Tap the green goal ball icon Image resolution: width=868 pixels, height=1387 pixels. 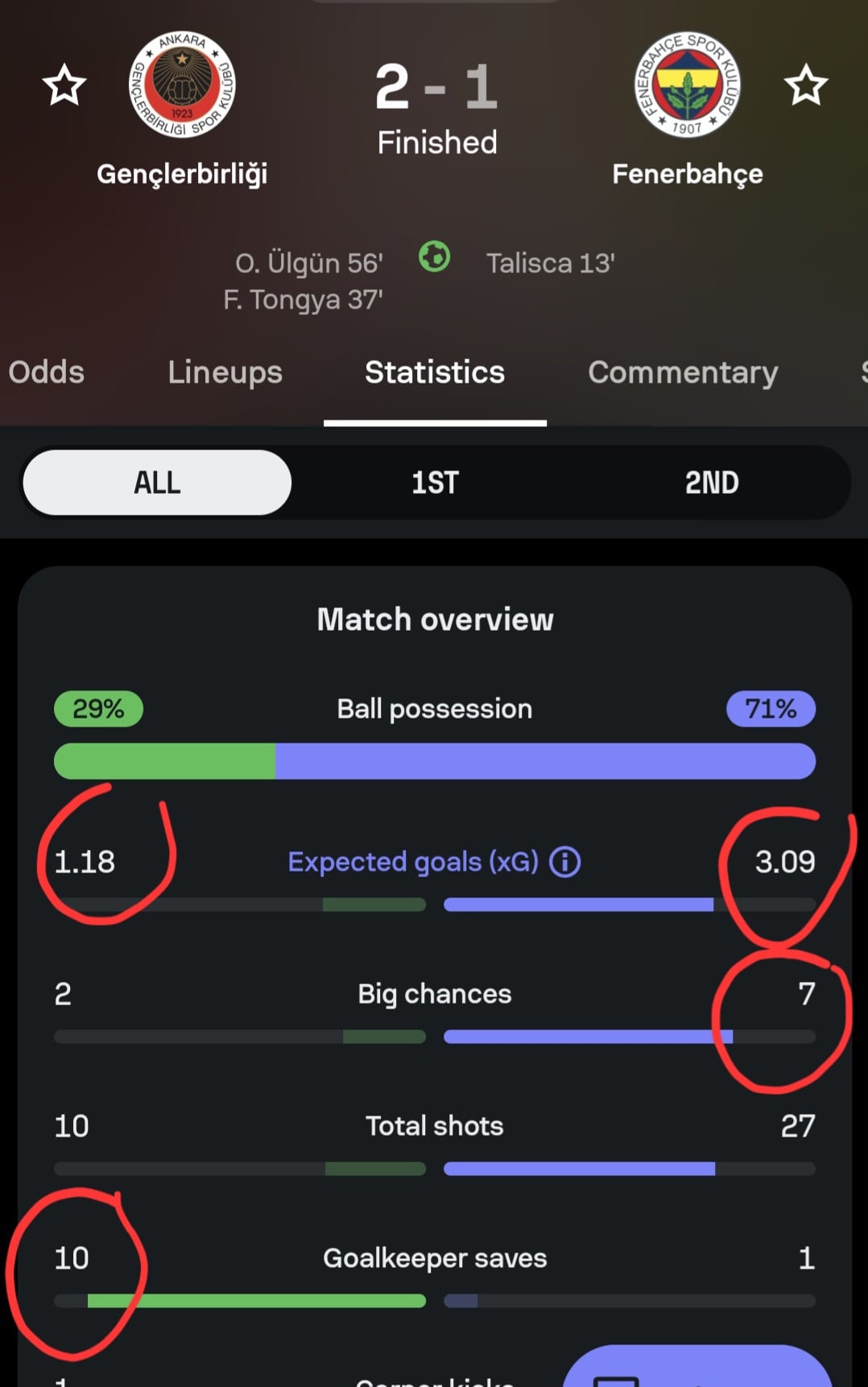coord(435,258)
